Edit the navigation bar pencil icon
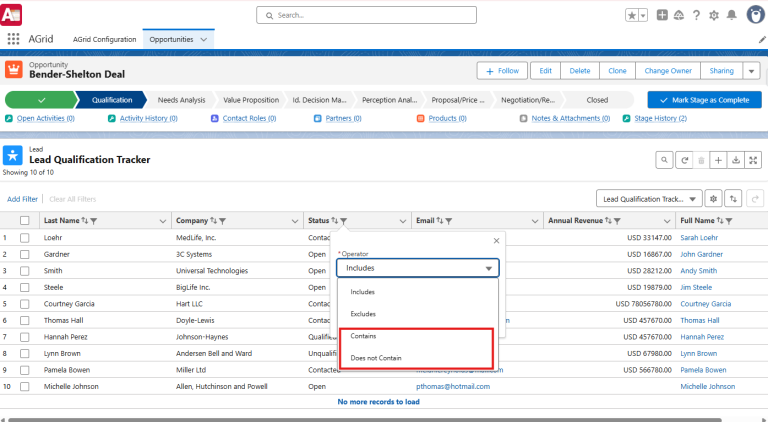This screenshot has width=768, height=422. tap(762, 39)
